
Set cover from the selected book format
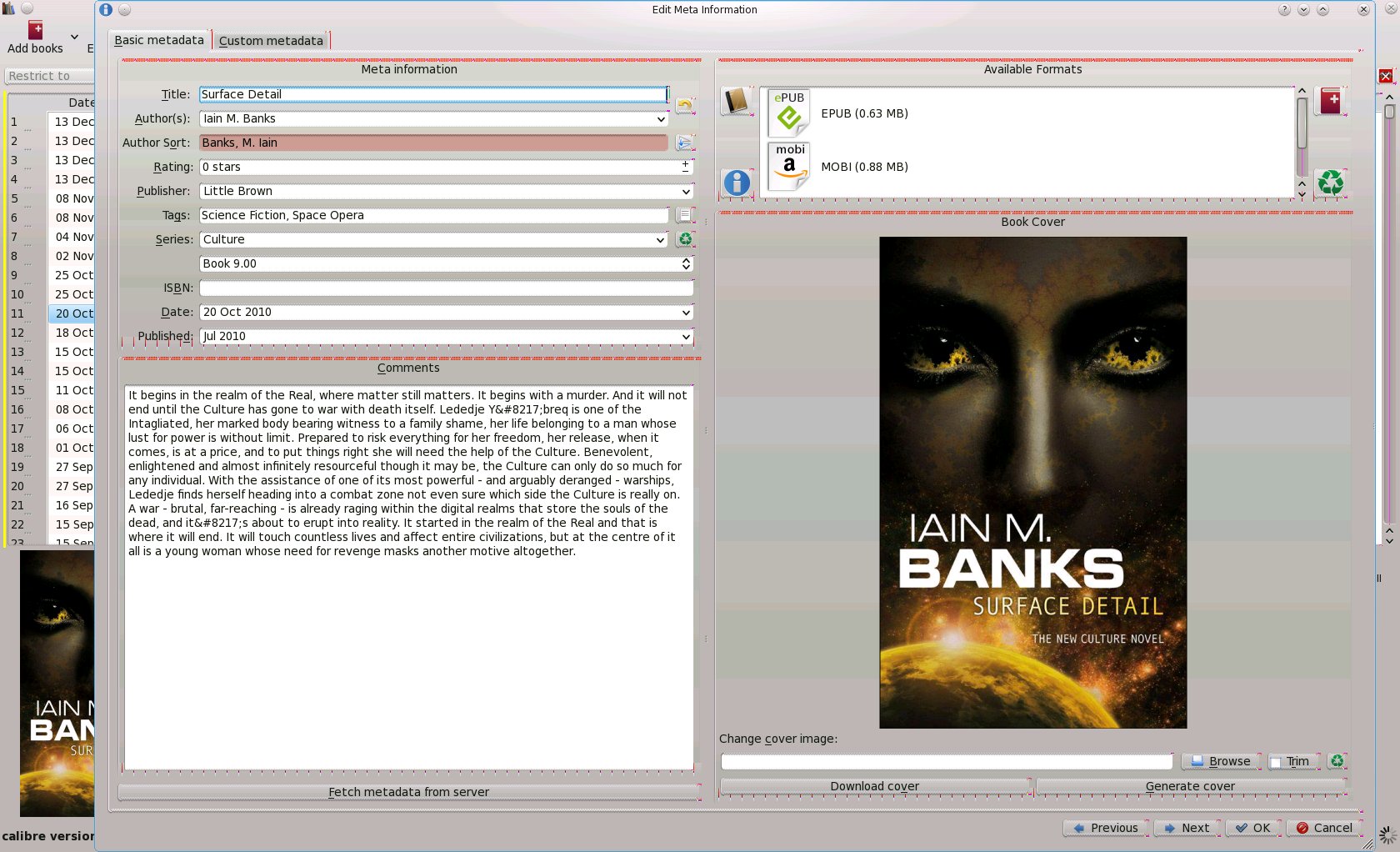point(737,102)
